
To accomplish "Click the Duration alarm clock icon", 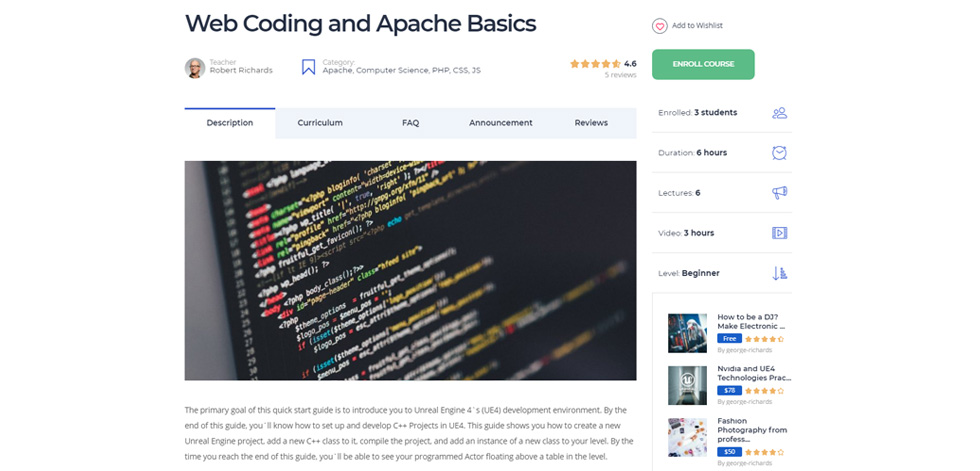I will click(779, 152).
